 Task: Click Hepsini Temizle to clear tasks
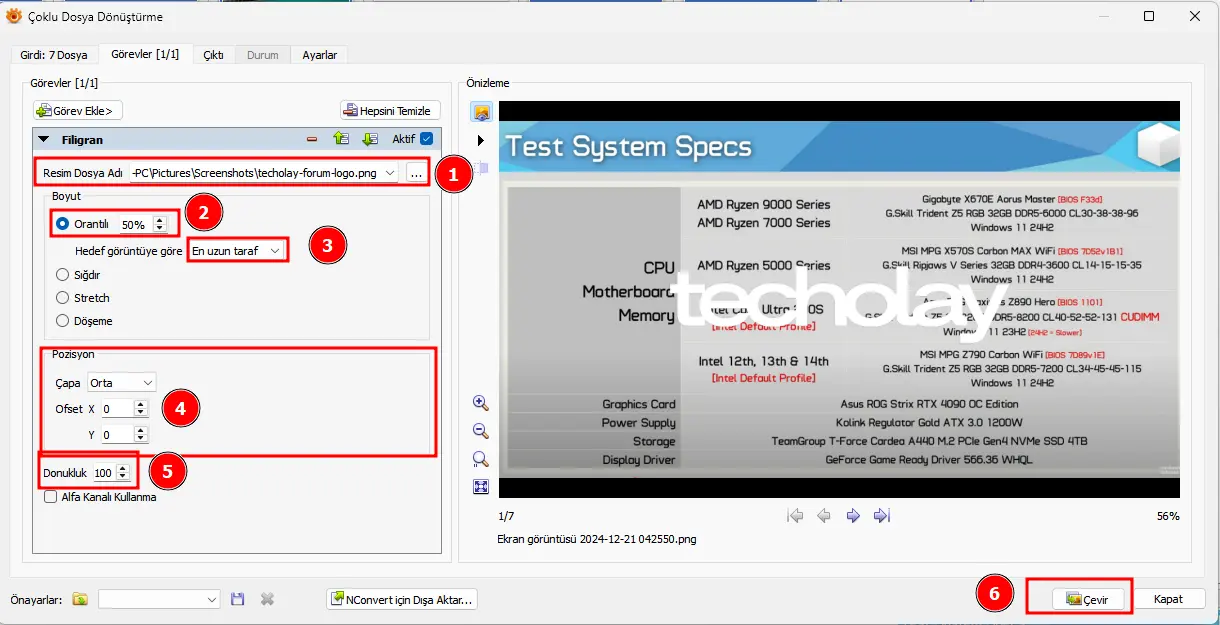pyautogui.click(x=390, y=110)
